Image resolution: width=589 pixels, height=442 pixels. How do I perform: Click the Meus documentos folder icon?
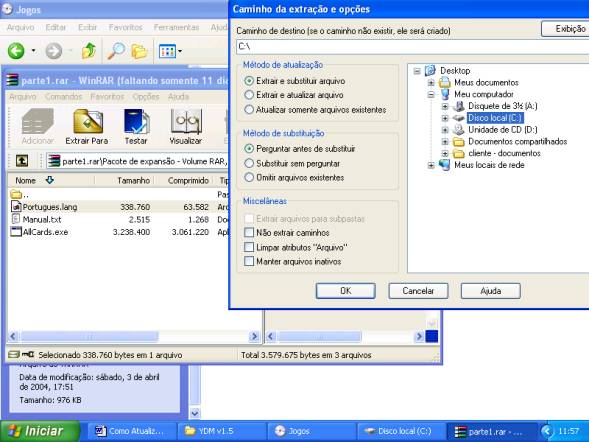444,82
